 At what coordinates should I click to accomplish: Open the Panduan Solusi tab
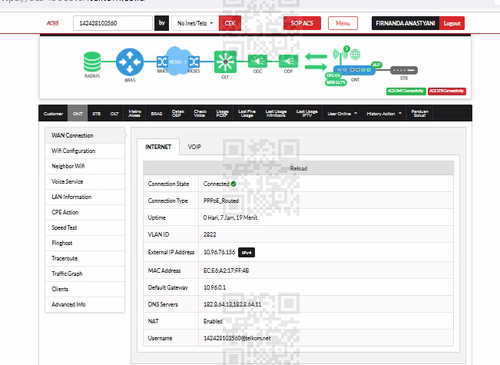click(419, 114)
